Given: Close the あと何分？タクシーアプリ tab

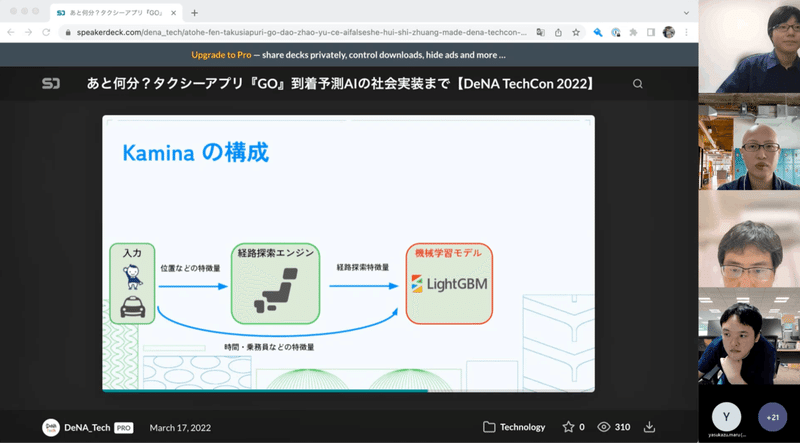Looking at the screenshot, I should 173,13.
